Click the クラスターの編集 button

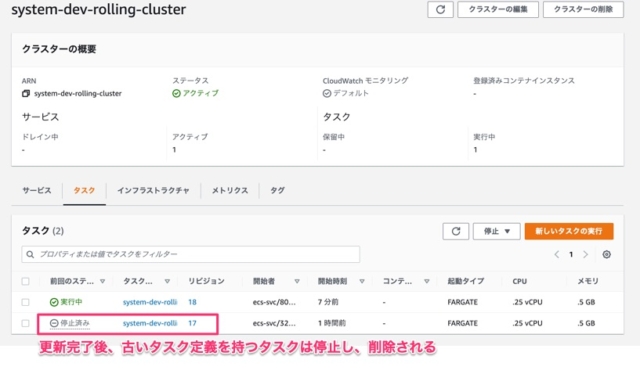coord(498,9)
